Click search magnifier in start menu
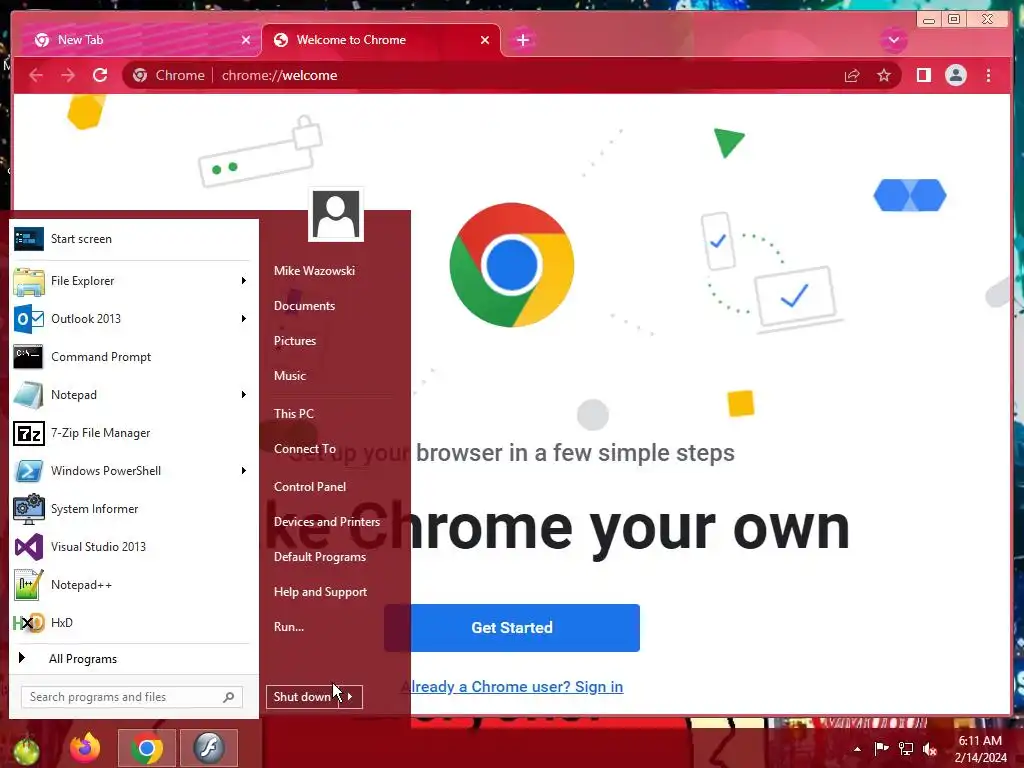Viewport: 1024px width, 768px height. pyautogui.click(x=229, y=697)
